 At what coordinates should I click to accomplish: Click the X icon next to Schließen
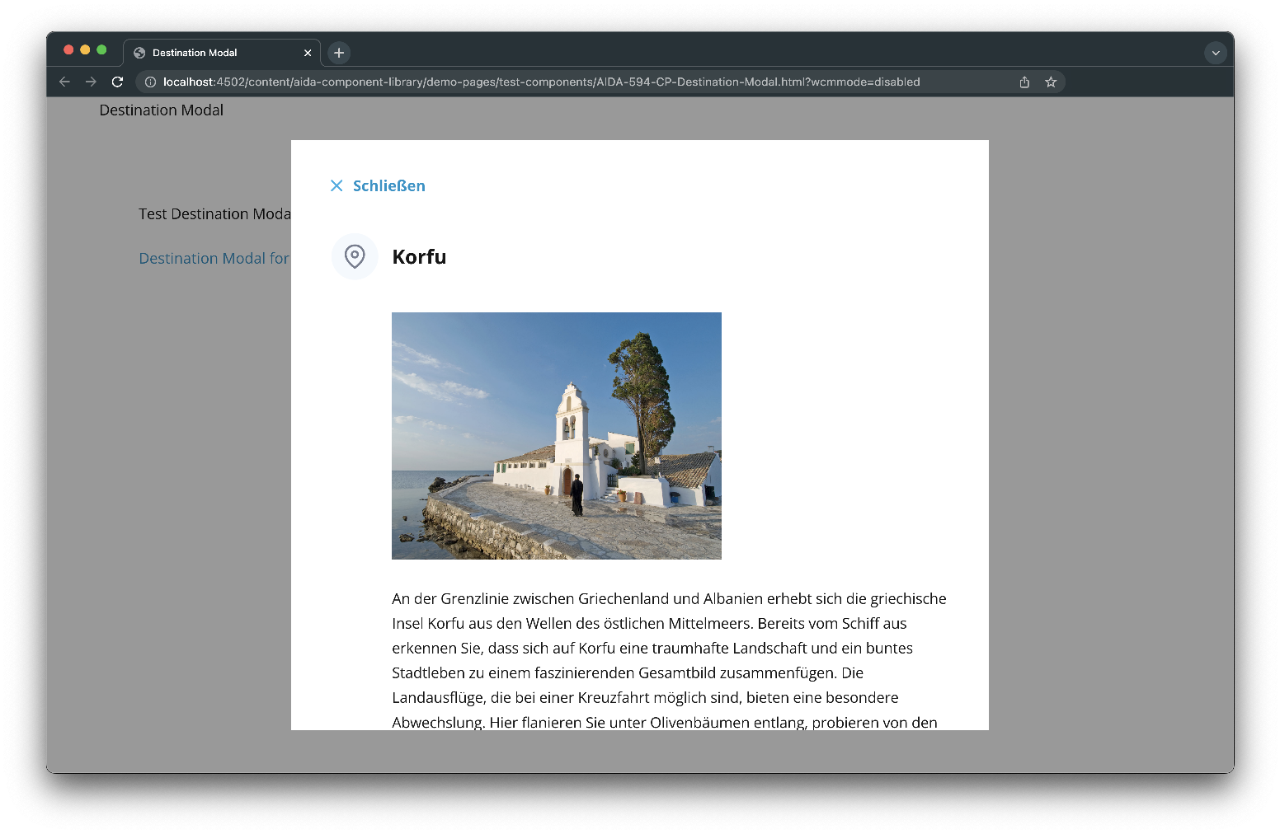coord(336,185)
